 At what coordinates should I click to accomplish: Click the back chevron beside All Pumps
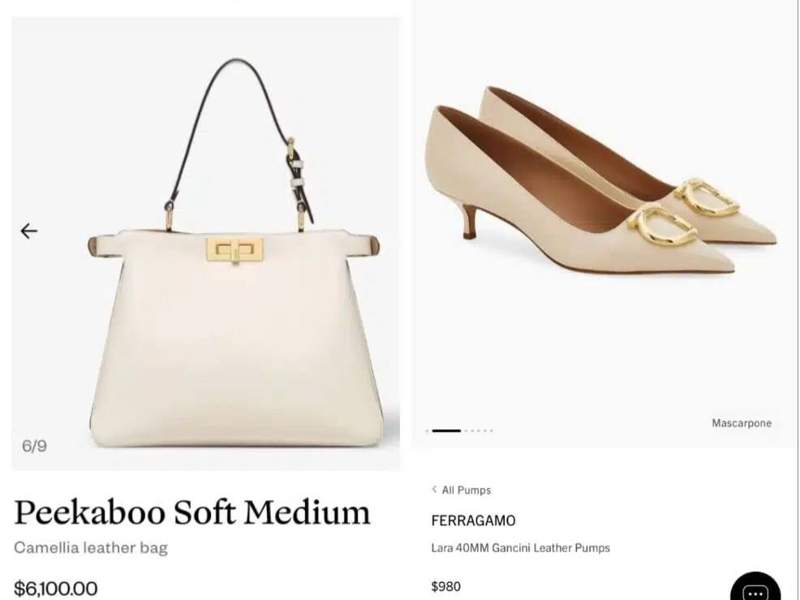click(434, 490)
